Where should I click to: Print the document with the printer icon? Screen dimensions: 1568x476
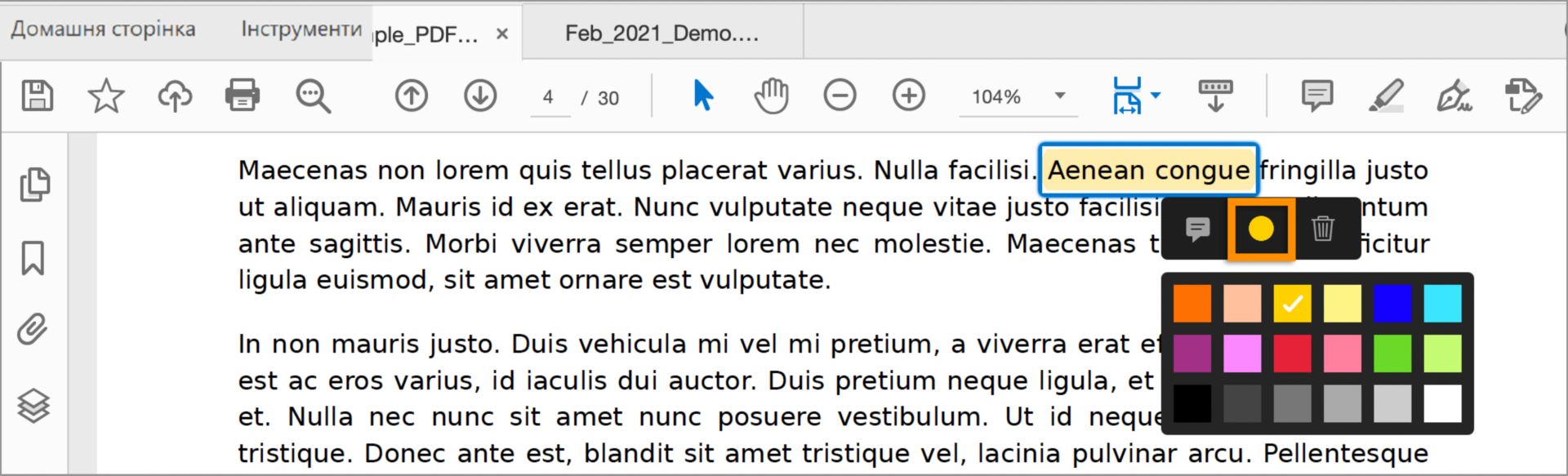click(243, 96)
